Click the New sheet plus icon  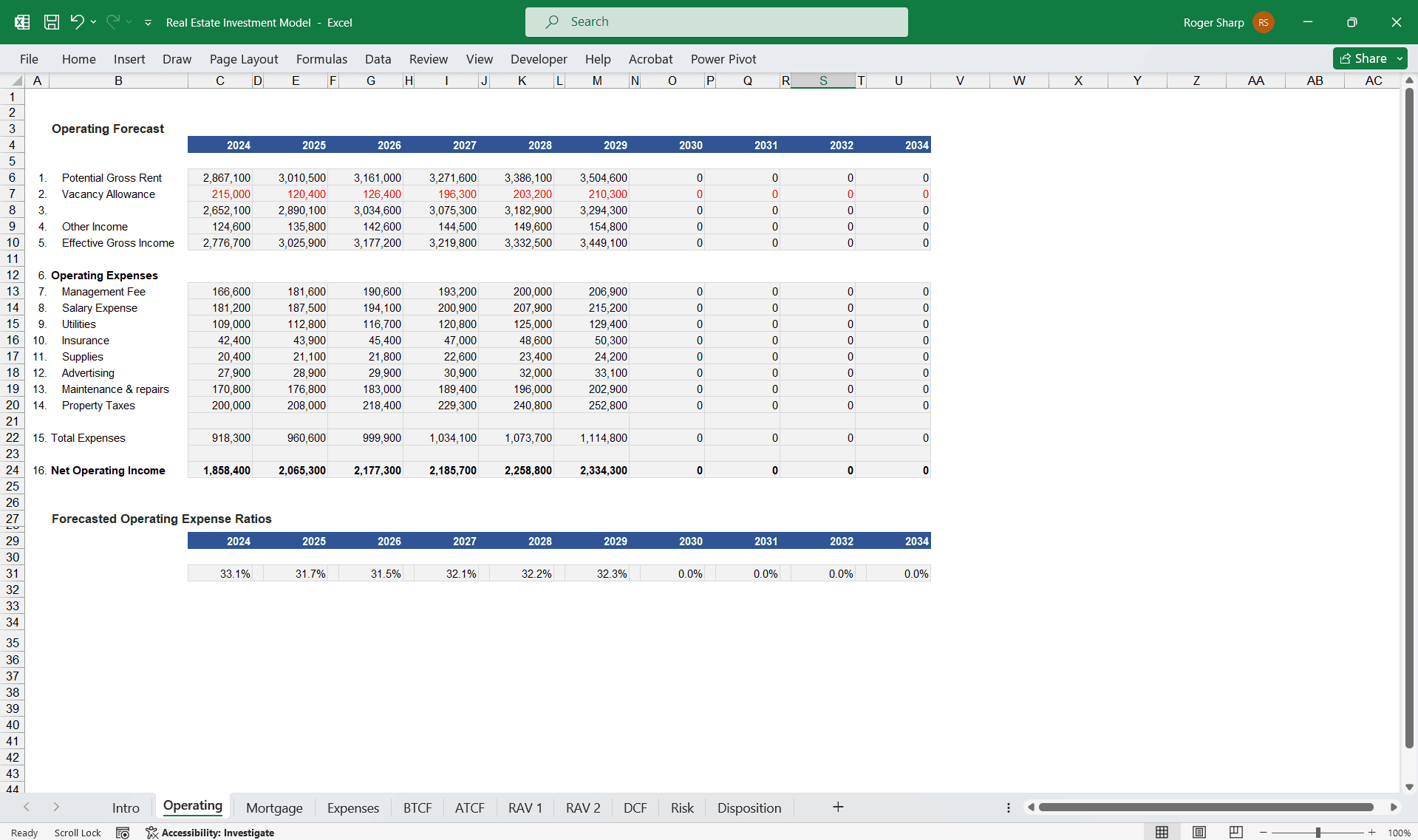coord(838,807)
